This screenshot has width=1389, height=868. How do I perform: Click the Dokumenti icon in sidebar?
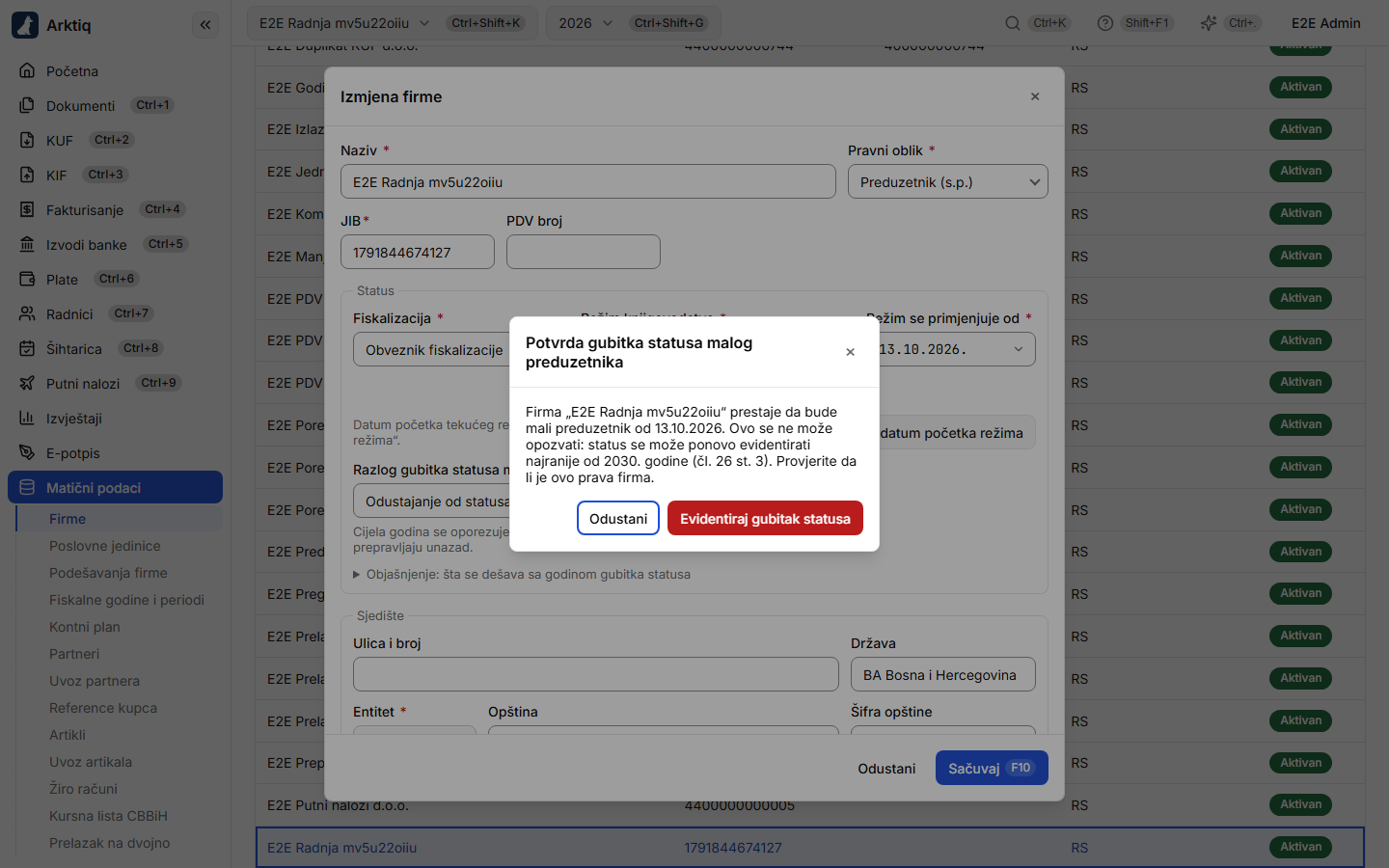point(27,106)
